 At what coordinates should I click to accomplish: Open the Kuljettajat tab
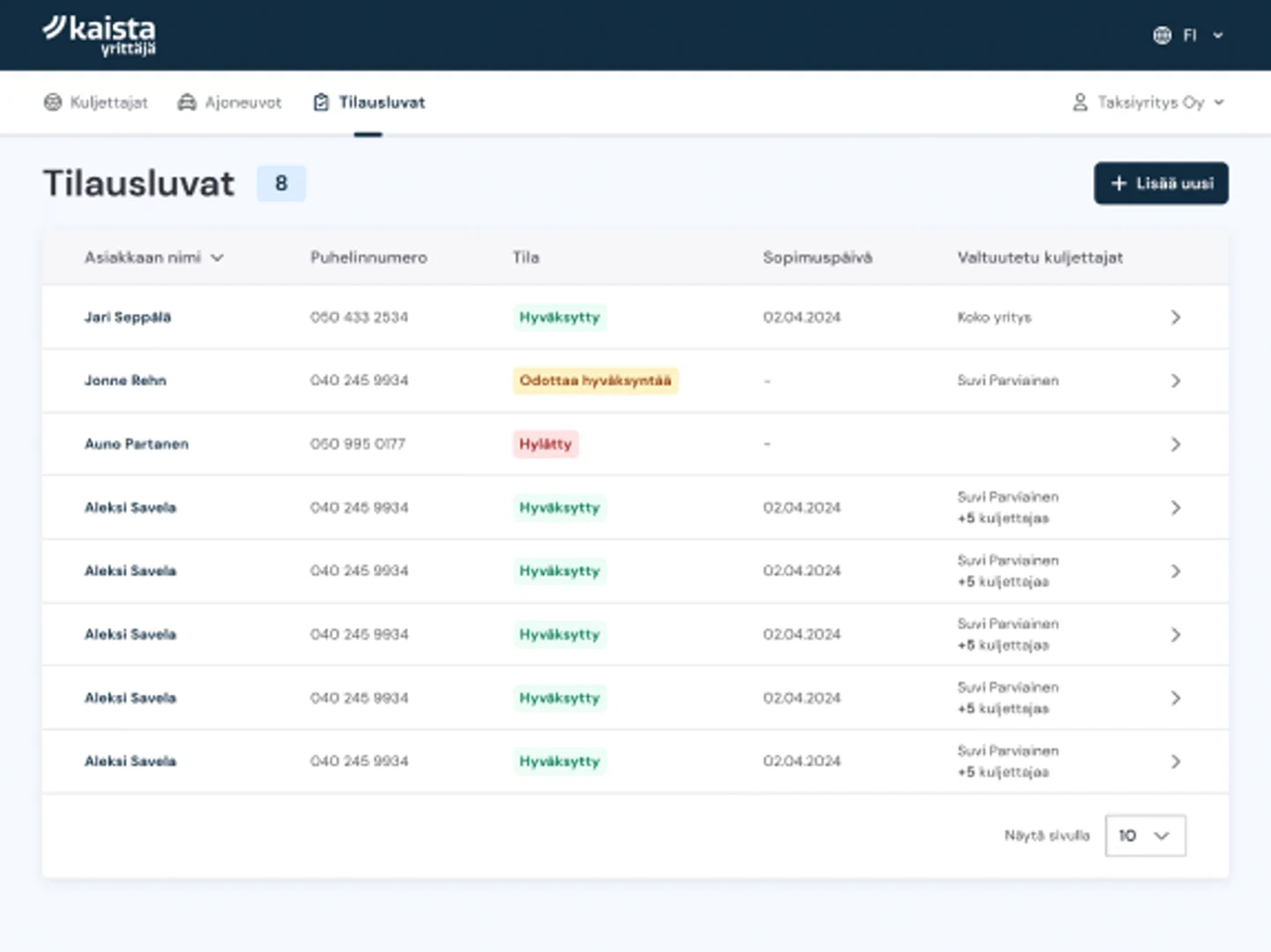(x=96, y=102)
